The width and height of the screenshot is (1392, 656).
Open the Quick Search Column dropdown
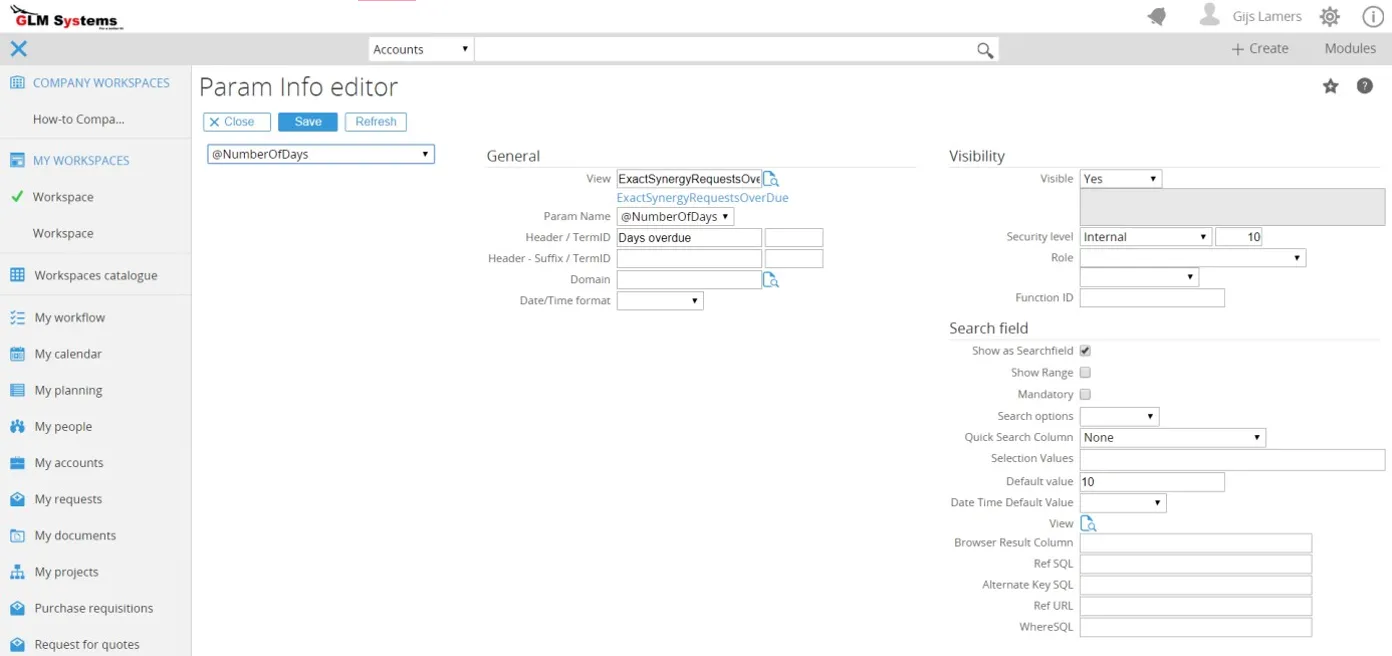[x=1172, y=438]
